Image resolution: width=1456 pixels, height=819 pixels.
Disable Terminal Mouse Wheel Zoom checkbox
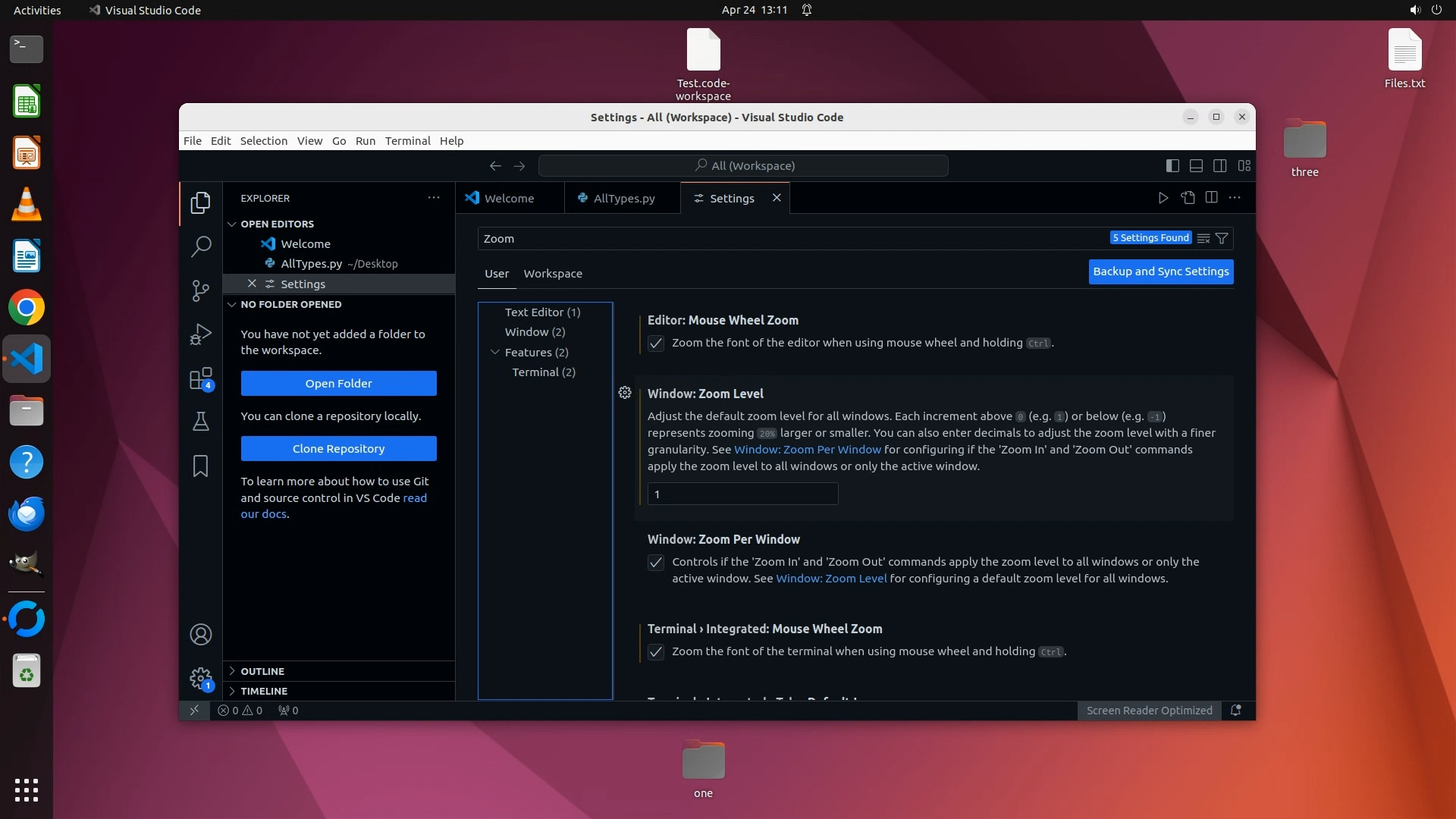pos(656,652)
